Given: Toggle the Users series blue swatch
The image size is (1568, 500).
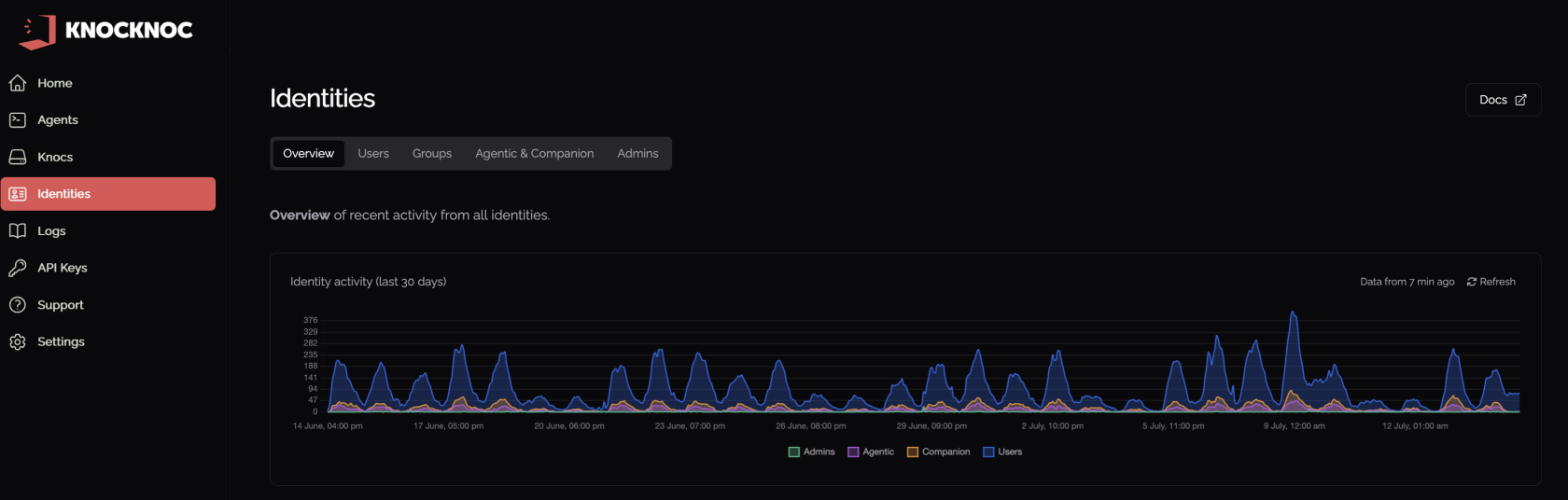Looking at the screenshot, I should (988, 452).
